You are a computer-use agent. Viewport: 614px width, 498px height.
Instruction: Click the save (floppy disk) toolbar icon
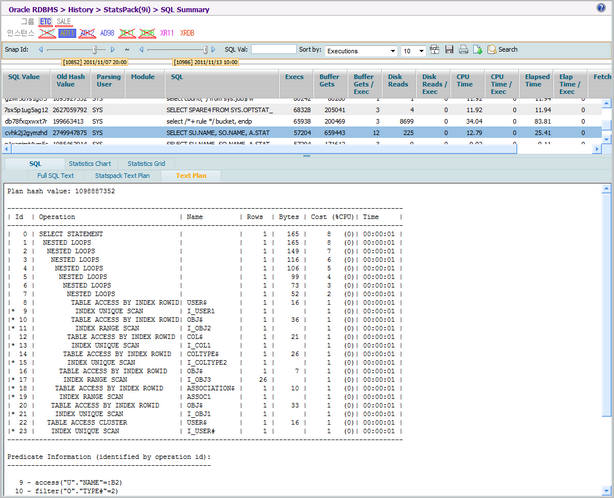click(x=449, y=50)
